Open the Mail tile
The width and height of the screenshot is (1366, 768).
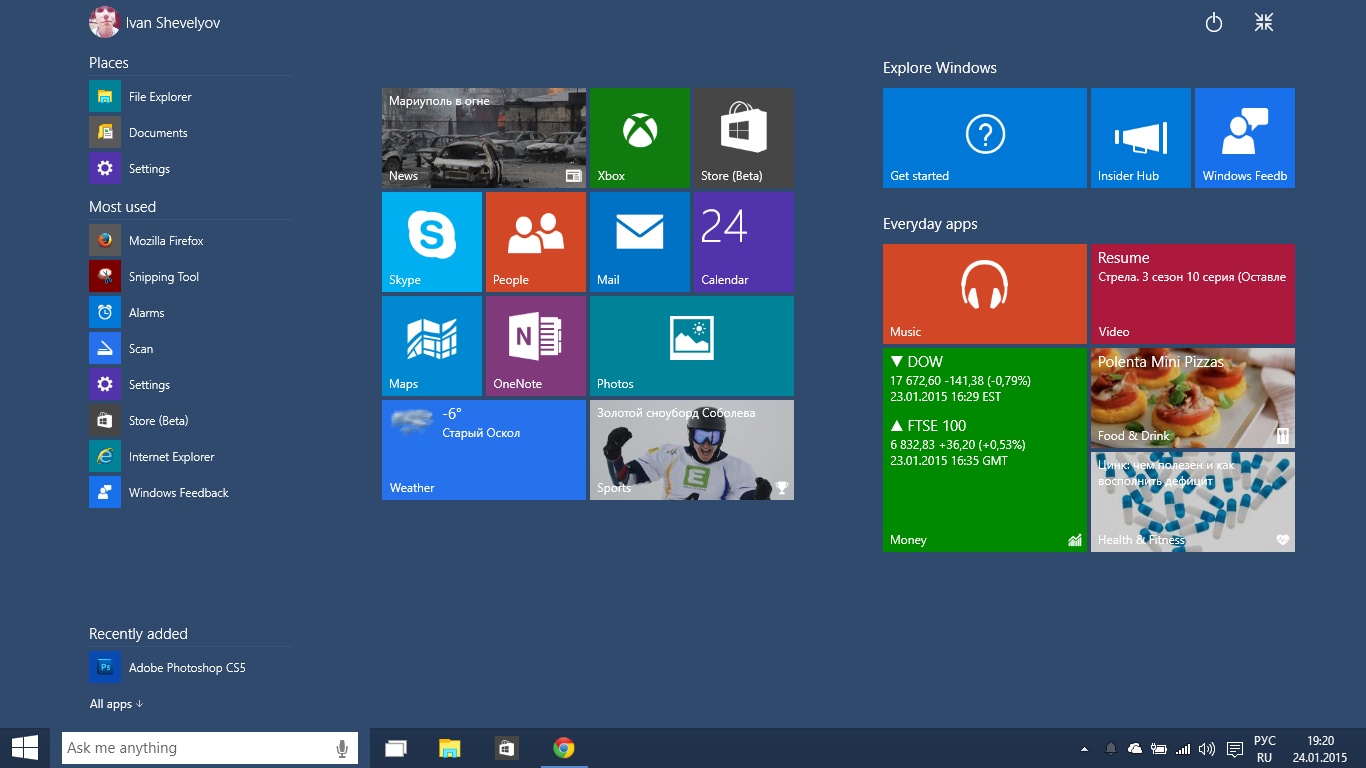coord(640,242)
